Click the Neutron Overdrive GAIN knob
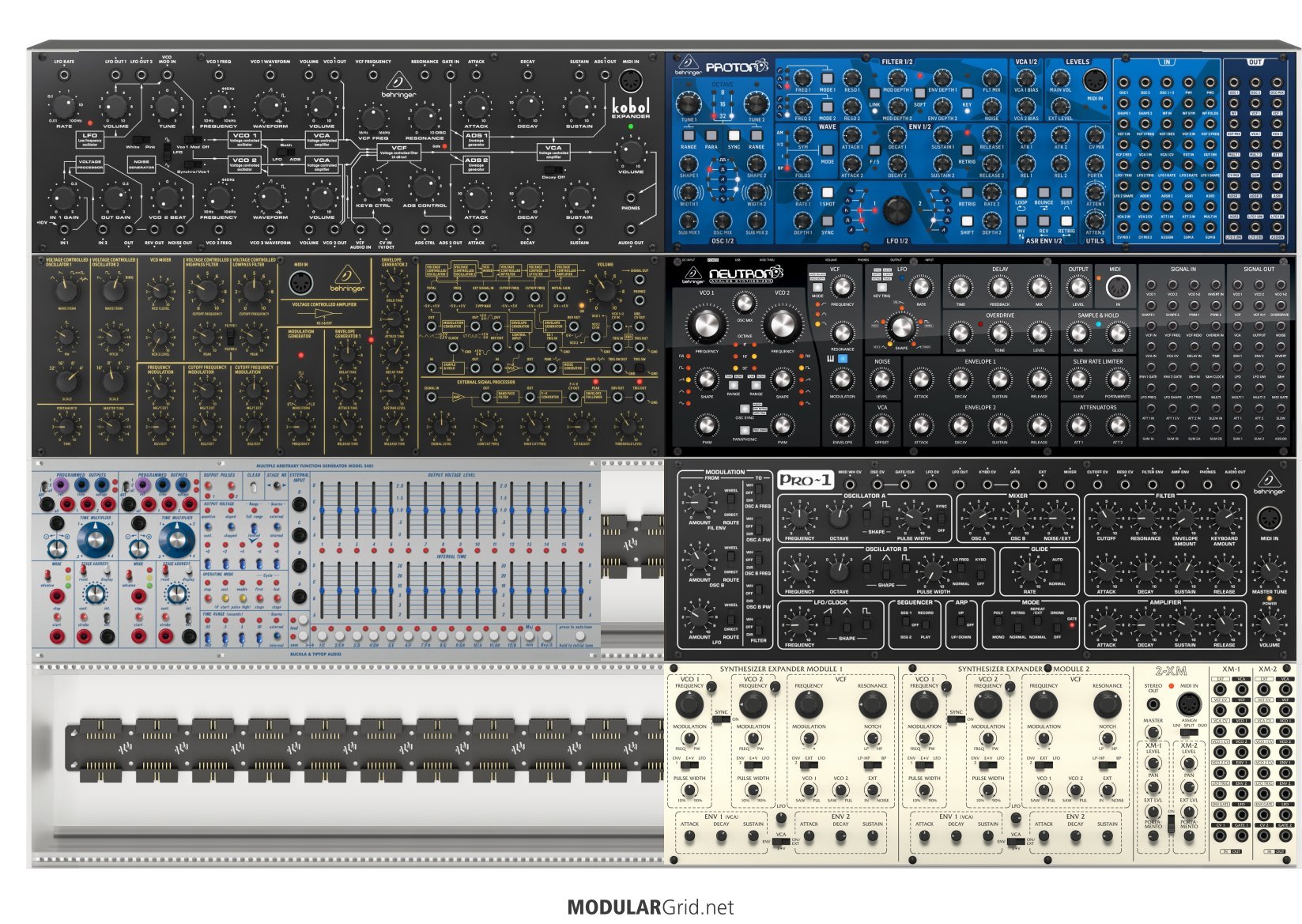 960,334
